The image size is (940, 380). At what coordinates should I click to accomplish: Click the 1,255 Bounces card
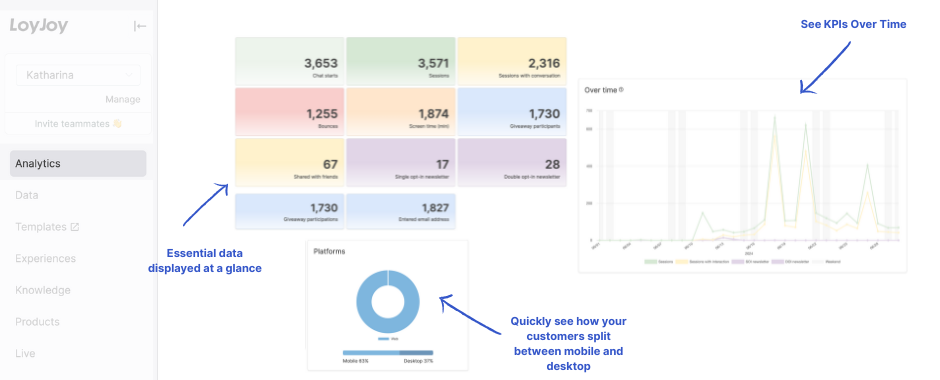[x=290, y=111]
